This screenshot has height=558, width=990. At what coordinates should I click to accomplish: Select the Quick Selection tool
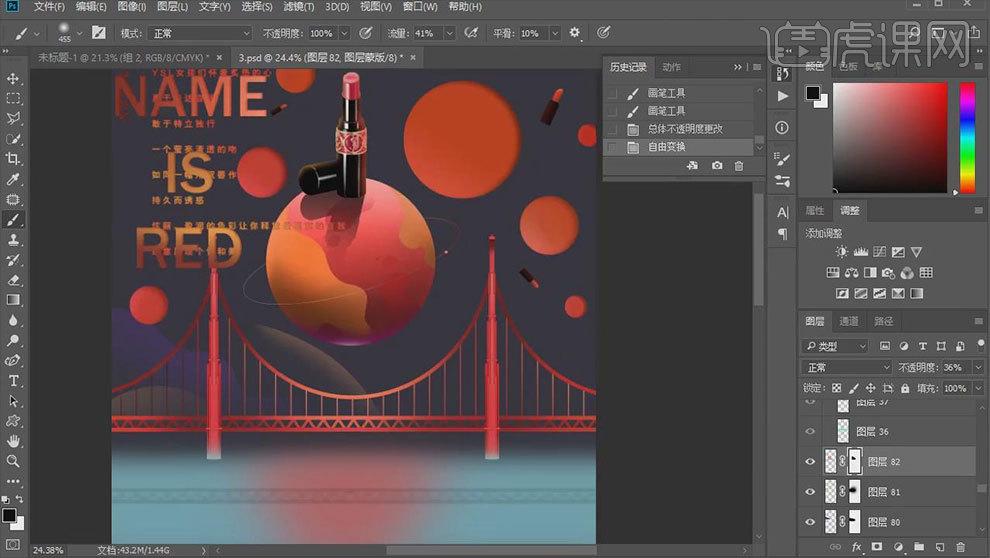13,139
